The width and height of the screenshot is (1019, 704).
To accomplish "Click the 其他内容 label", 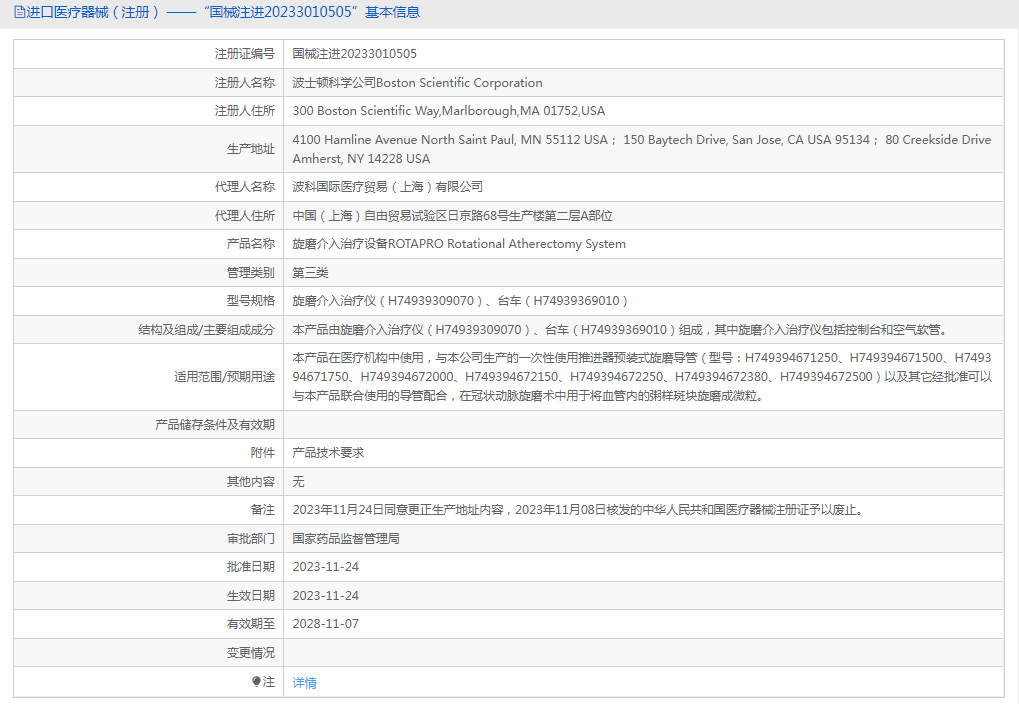I will point(251,482).
